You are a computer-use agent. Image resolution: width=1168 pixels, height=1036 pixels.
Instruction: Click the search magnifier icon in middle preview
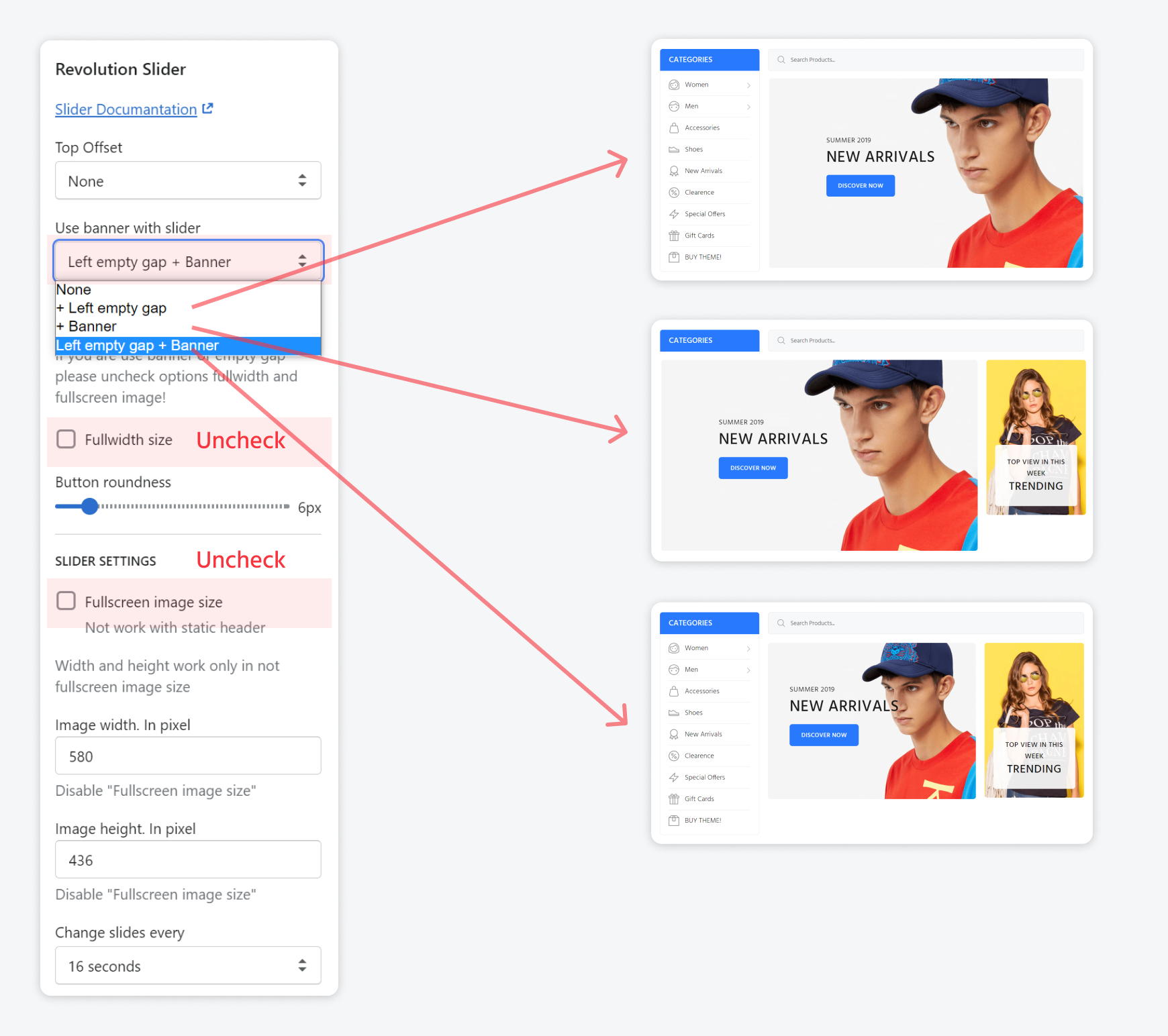781,341
